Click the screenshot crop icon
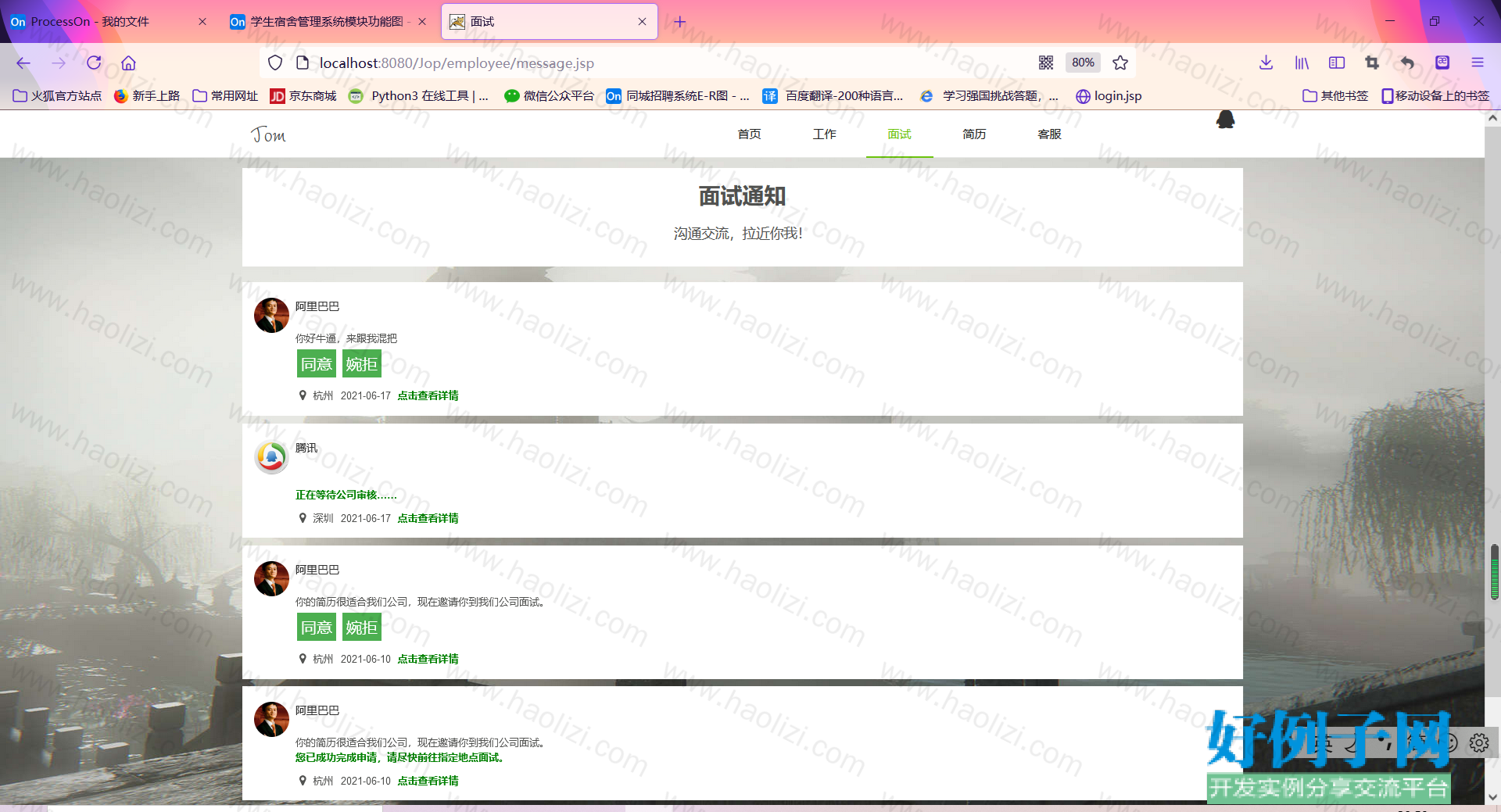The height and width of the screenshot is (812, 1501). (x=1372, y=63)
